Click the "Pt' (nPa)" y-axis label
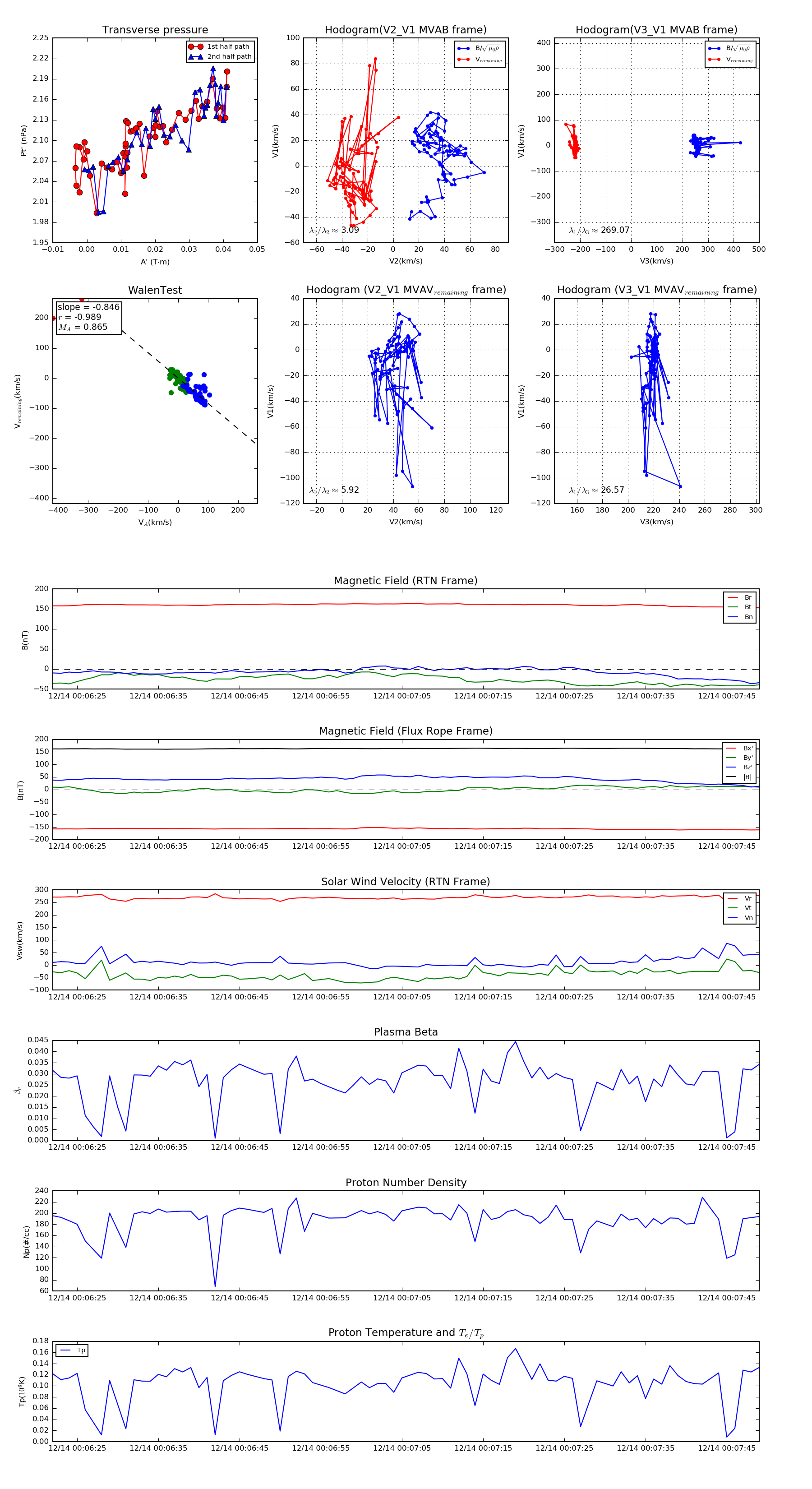The width and height of the screenshot is (812, 1489). (24, 140)
